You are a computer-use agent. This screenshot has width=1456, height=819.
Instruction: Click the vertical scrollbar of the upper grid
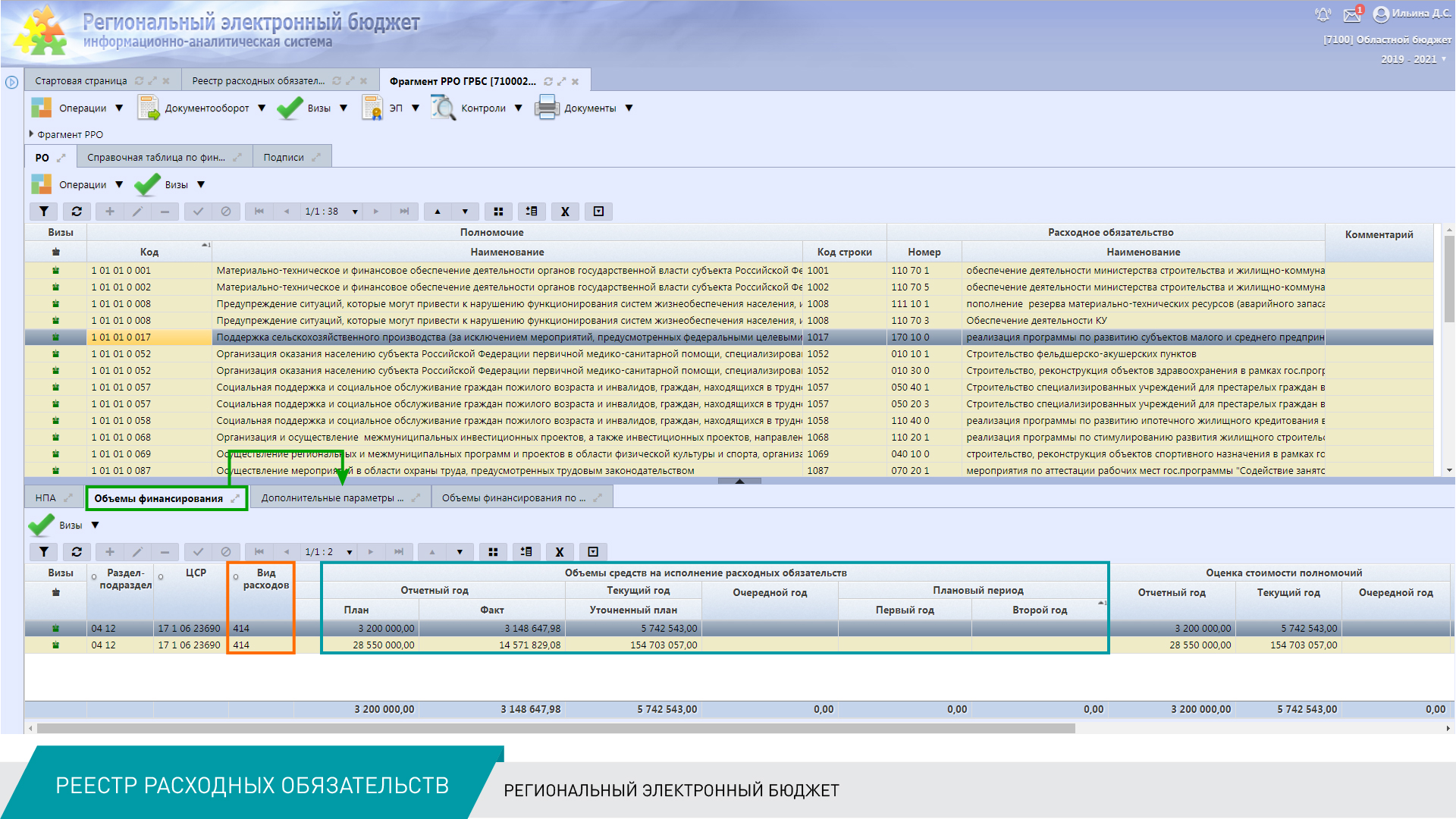pyautogui.click(x=1449, y=280)
